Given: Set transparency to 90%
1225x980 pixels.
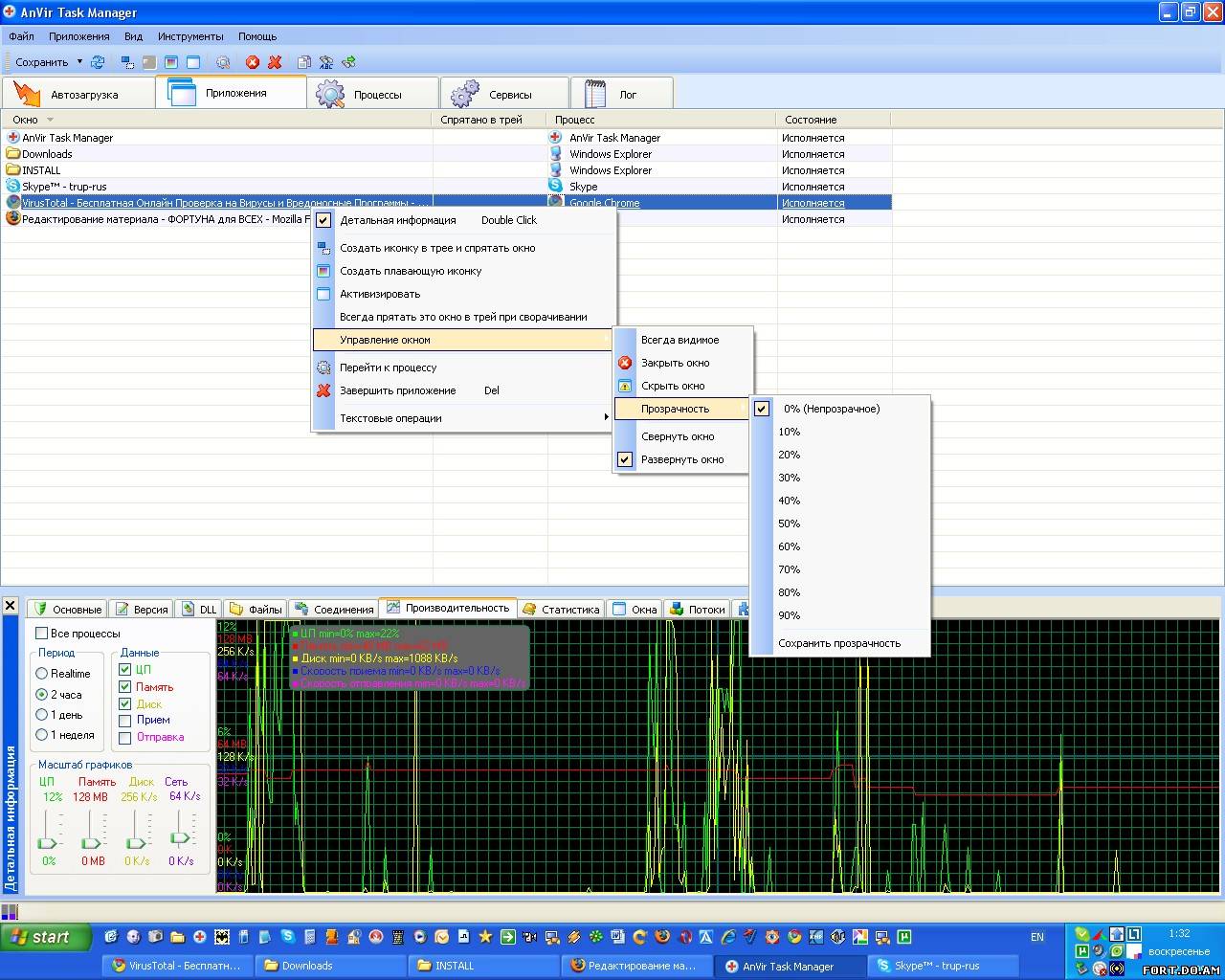Looking at the screenshot, I should pyautogui.click(x=839, y=615).
